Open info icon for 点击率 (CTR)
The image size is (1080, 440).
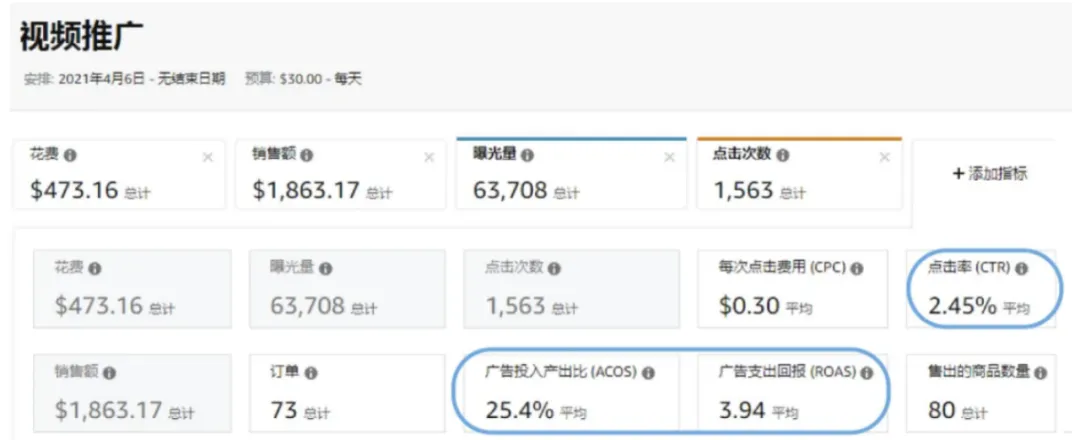click(1021, 269)
